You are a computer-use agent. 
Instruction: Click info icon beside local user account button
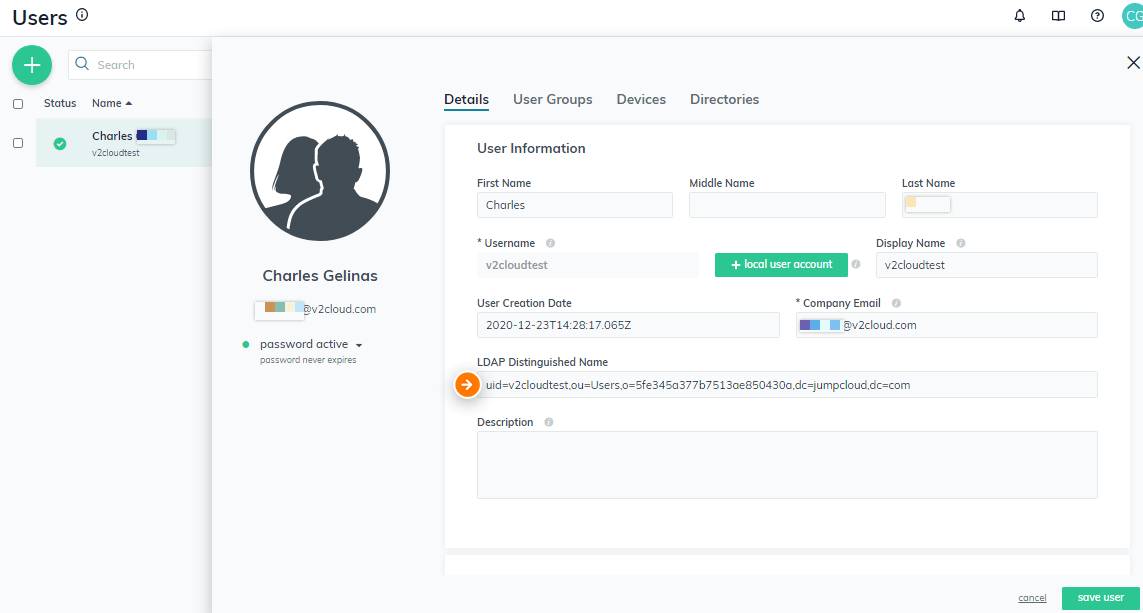856,265
